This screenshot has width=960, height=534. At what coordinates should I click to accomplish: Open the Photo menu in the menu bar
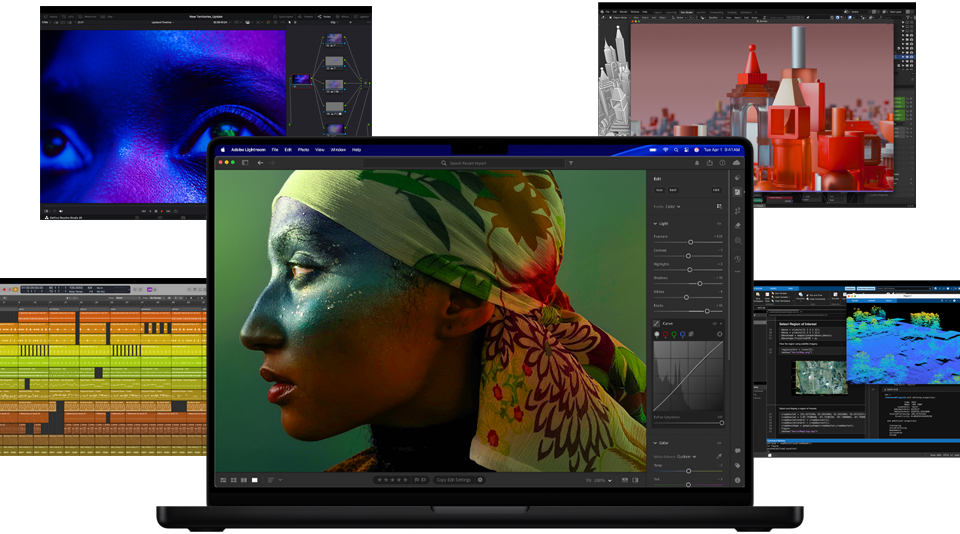click(303, 149)
